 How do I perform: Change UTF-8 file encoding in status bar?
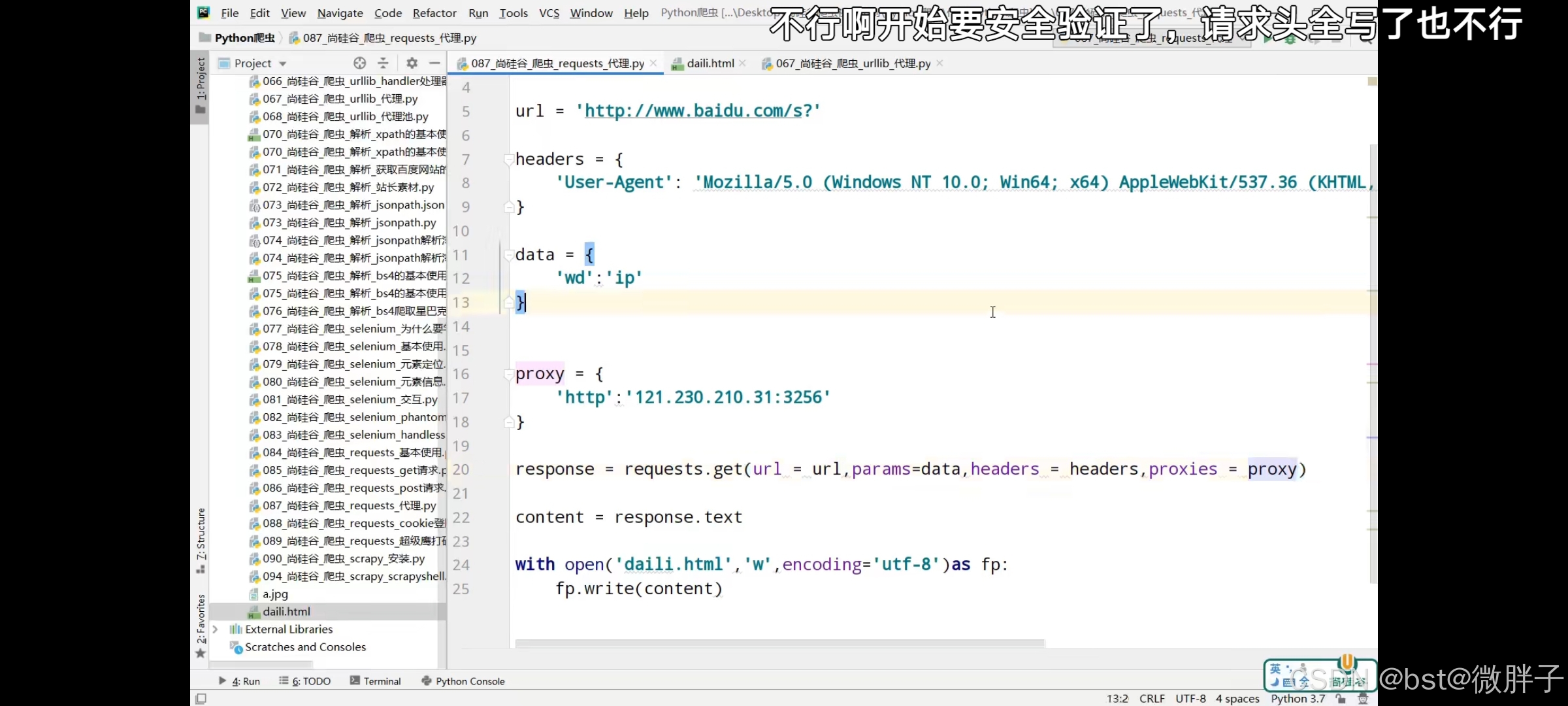1190,699
